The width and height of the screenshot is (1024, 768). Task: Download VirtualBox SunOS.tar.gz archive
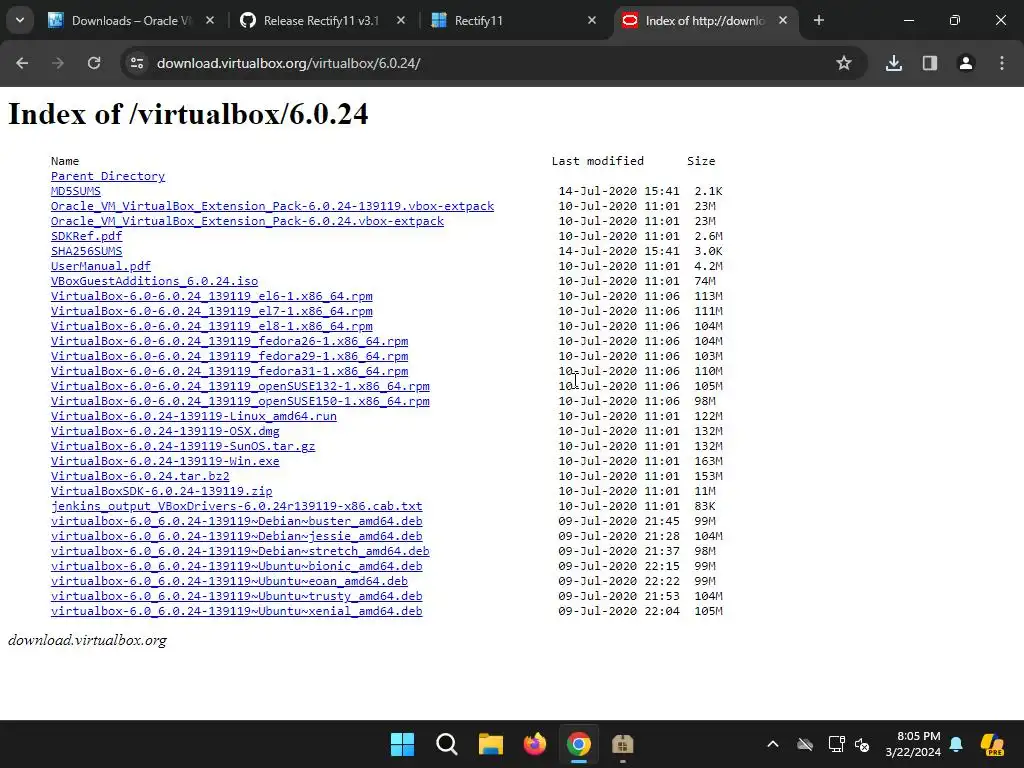pos(183,446)
